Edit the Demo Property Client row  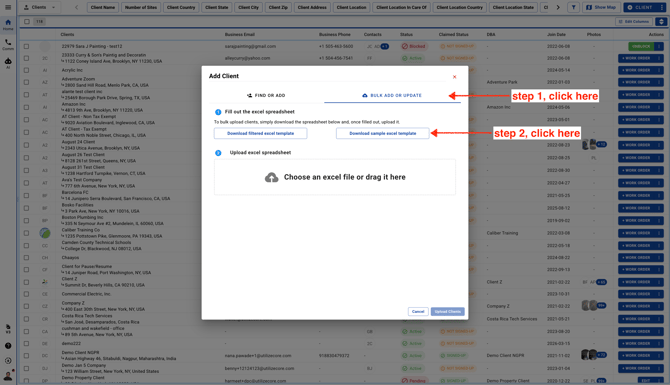[646, 380]
